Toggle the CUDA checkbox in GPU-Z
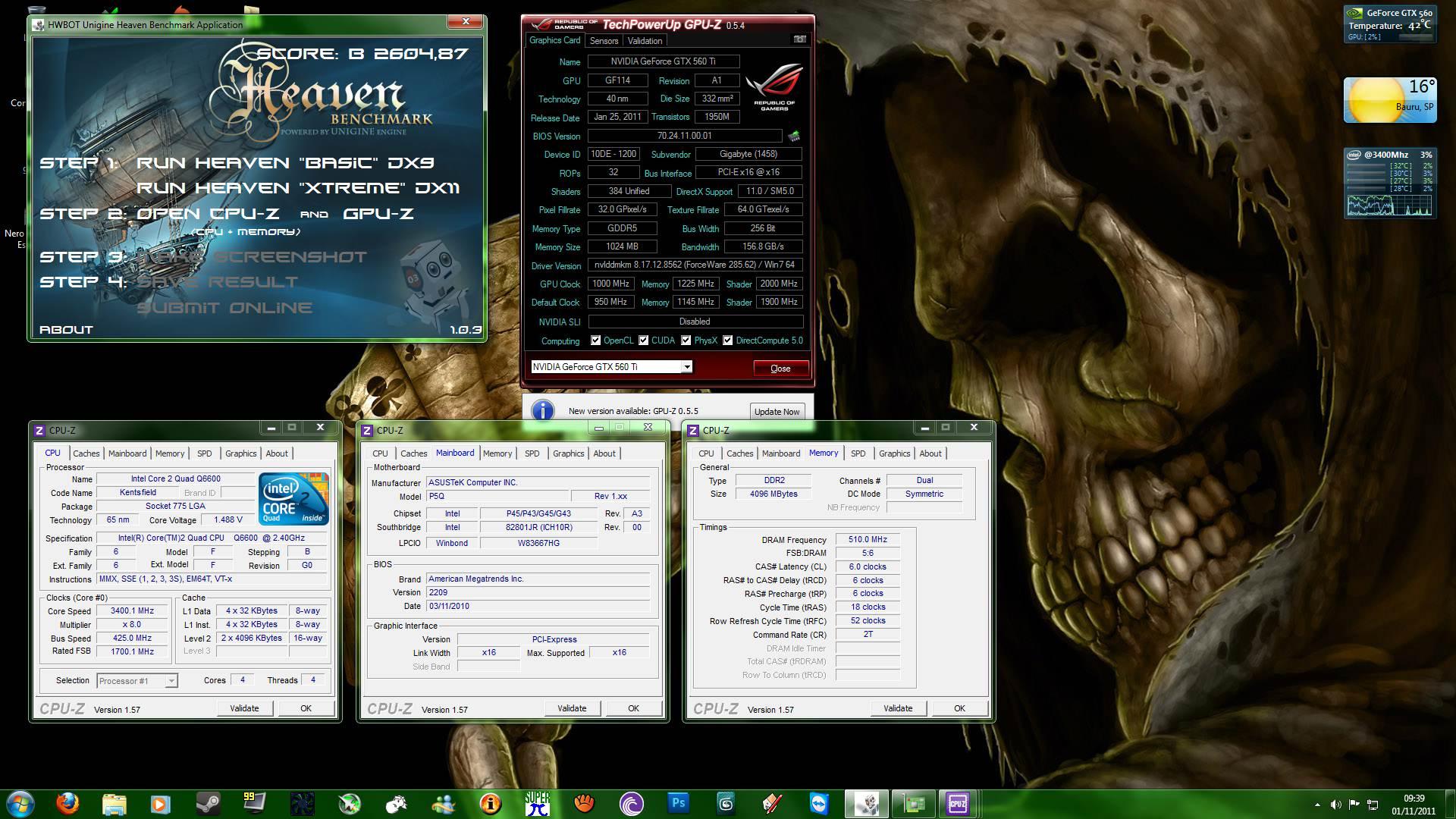 tap(643, 340)
